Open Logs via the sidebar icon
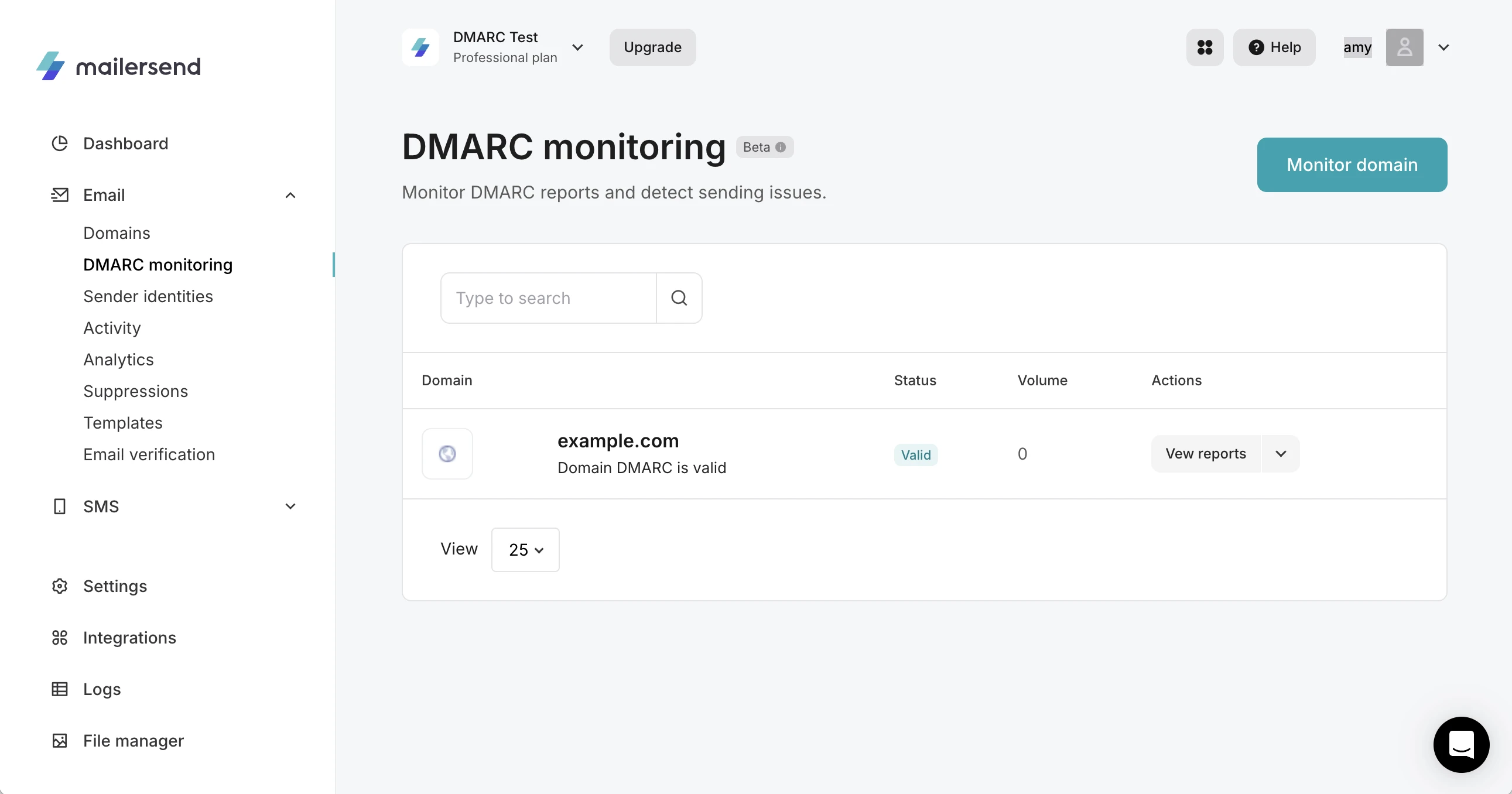The height and width of the screenshot is (794, 1512). 59,689
